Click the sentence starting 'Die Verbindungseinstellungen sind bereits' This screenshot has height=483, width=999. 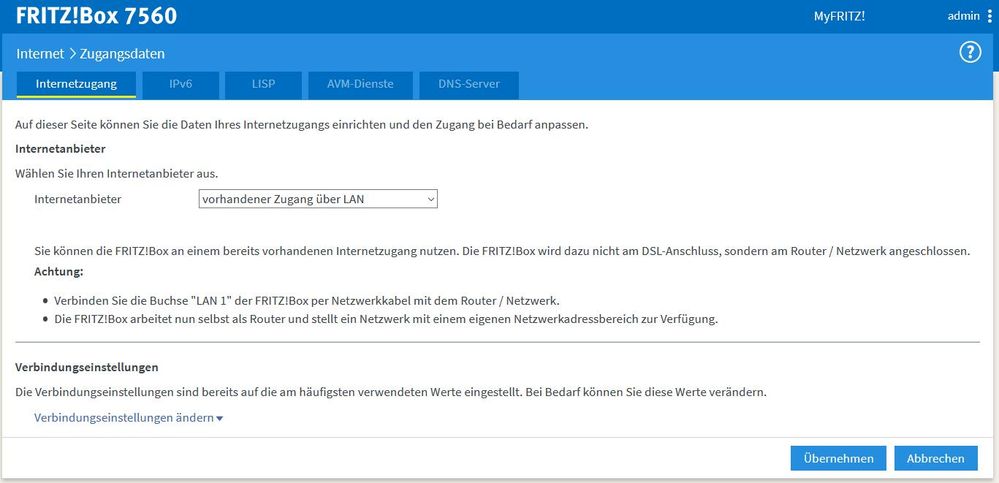(x=391, y=392)
